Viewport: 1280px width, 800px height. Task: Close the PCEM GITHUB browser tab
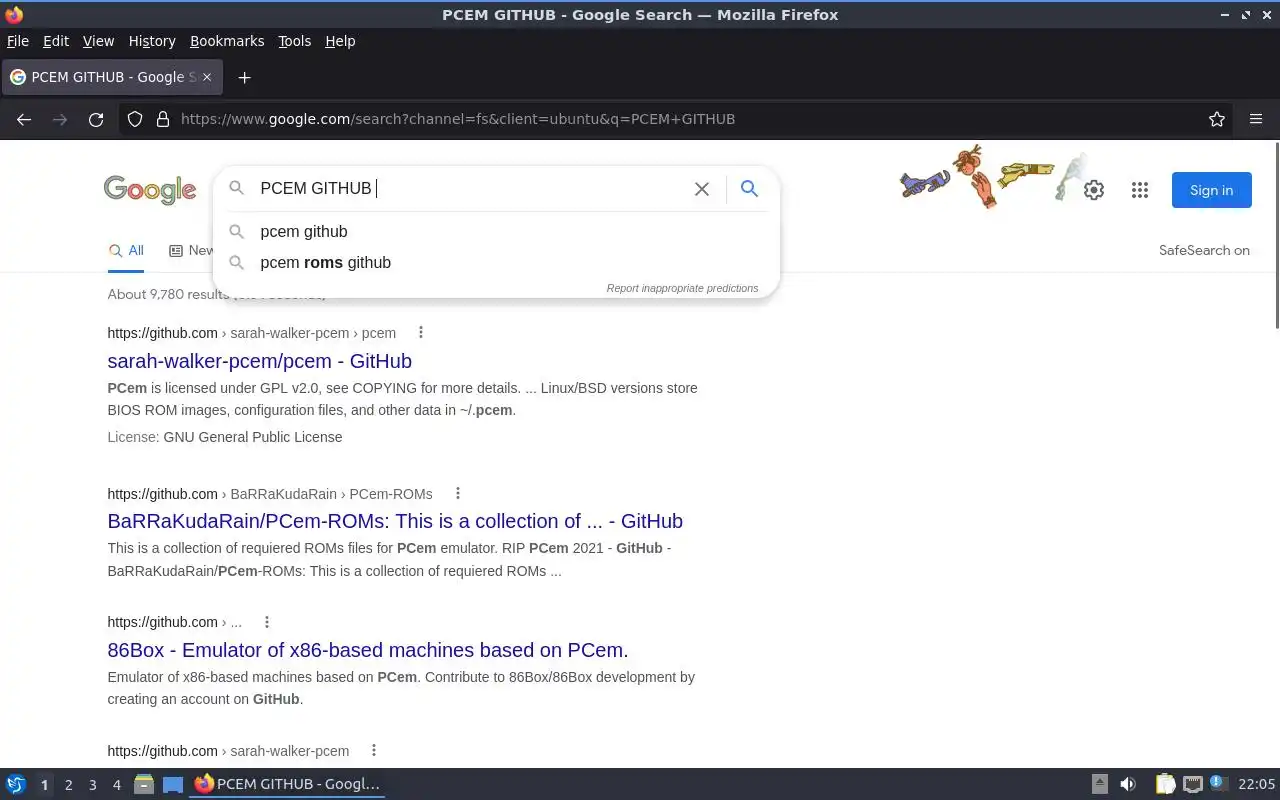[x=208, y=77]
